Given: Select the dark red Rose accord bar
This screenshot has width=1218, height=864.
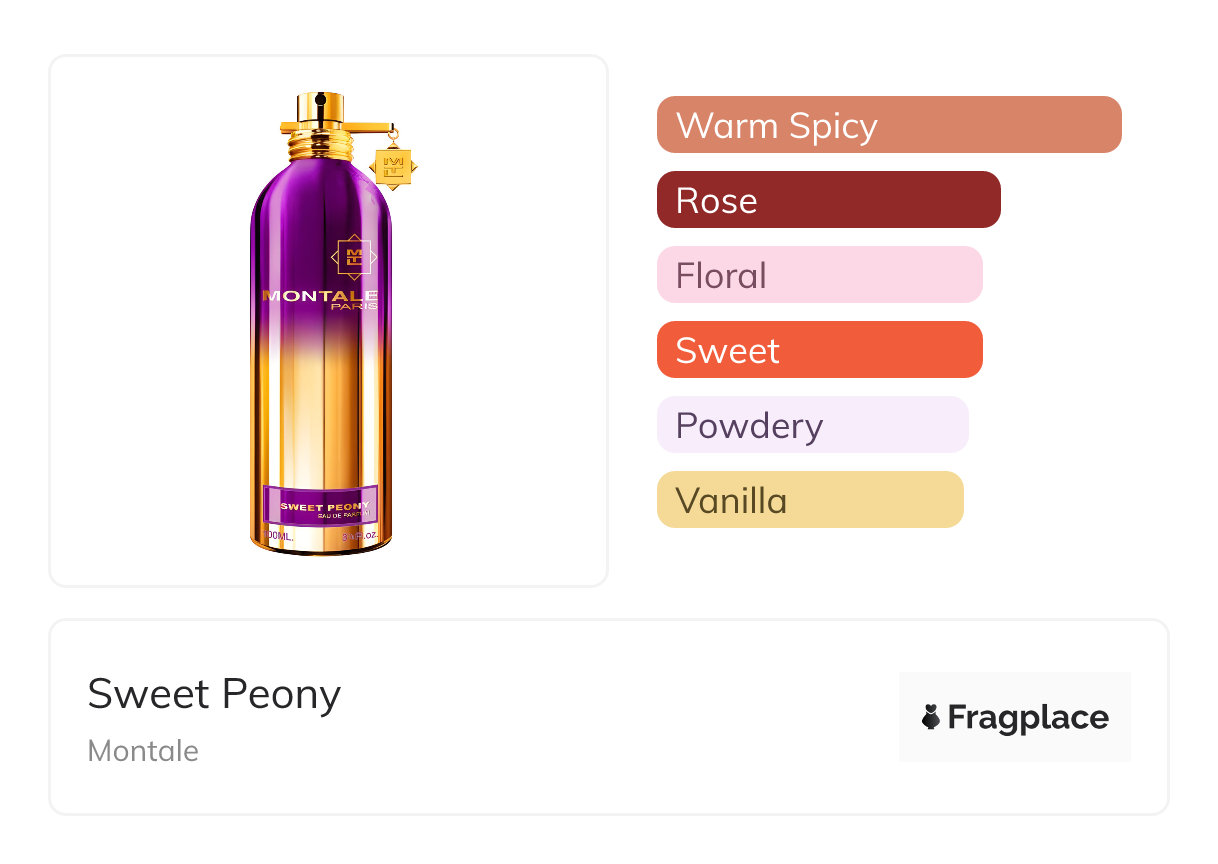Looking at the screenshot, I should tap(828, 200).
